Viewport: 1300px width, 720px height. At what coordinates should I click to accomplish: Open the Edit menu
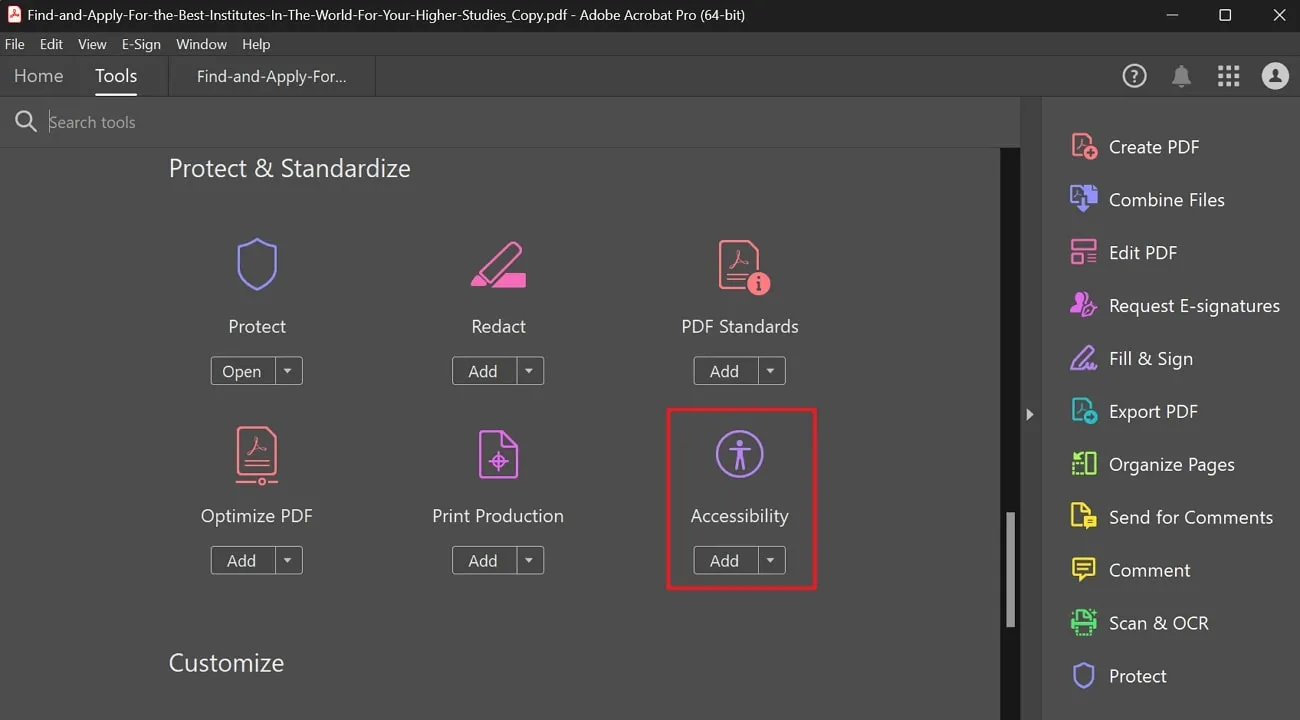[x=50, y=44]
